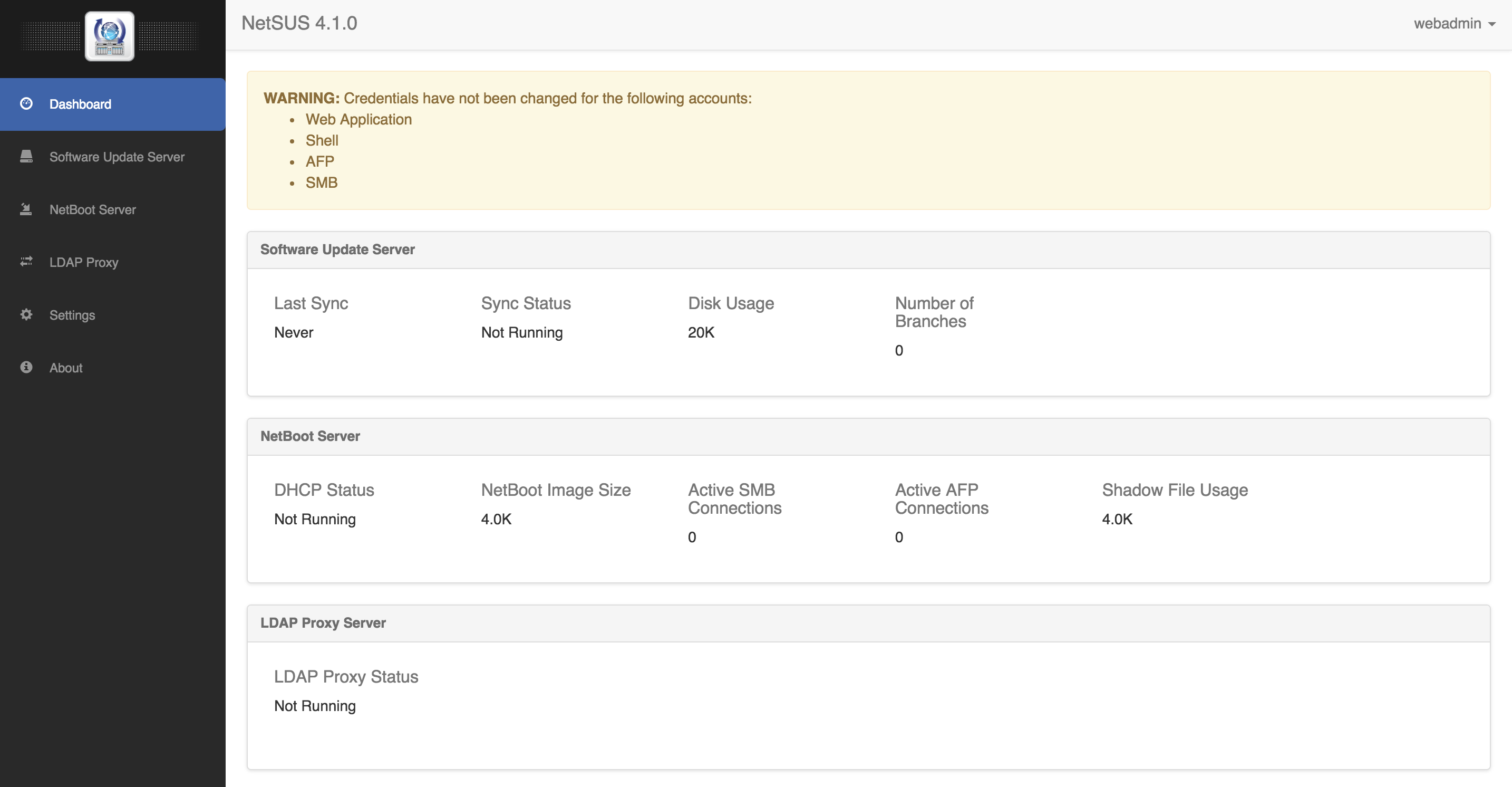Click the Settings gear icon
This screenshot has height=787, width=1512.
click(x=26, y=314)
